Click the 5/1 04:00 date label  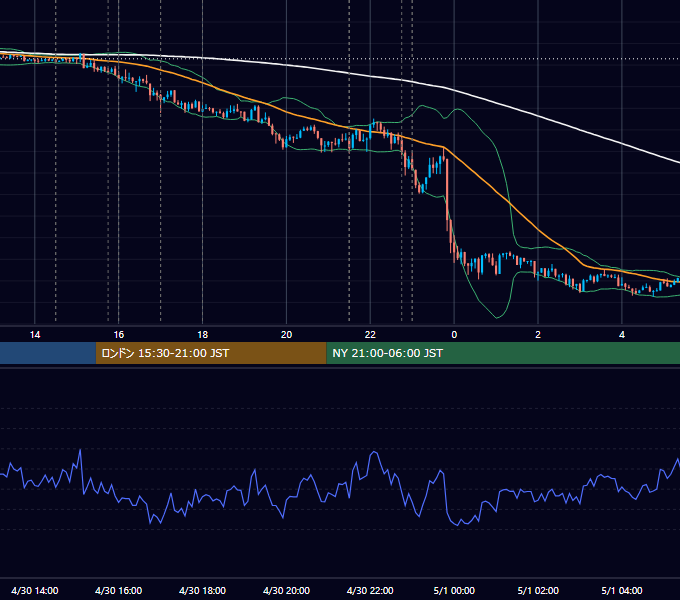click(x=622, y=590)
